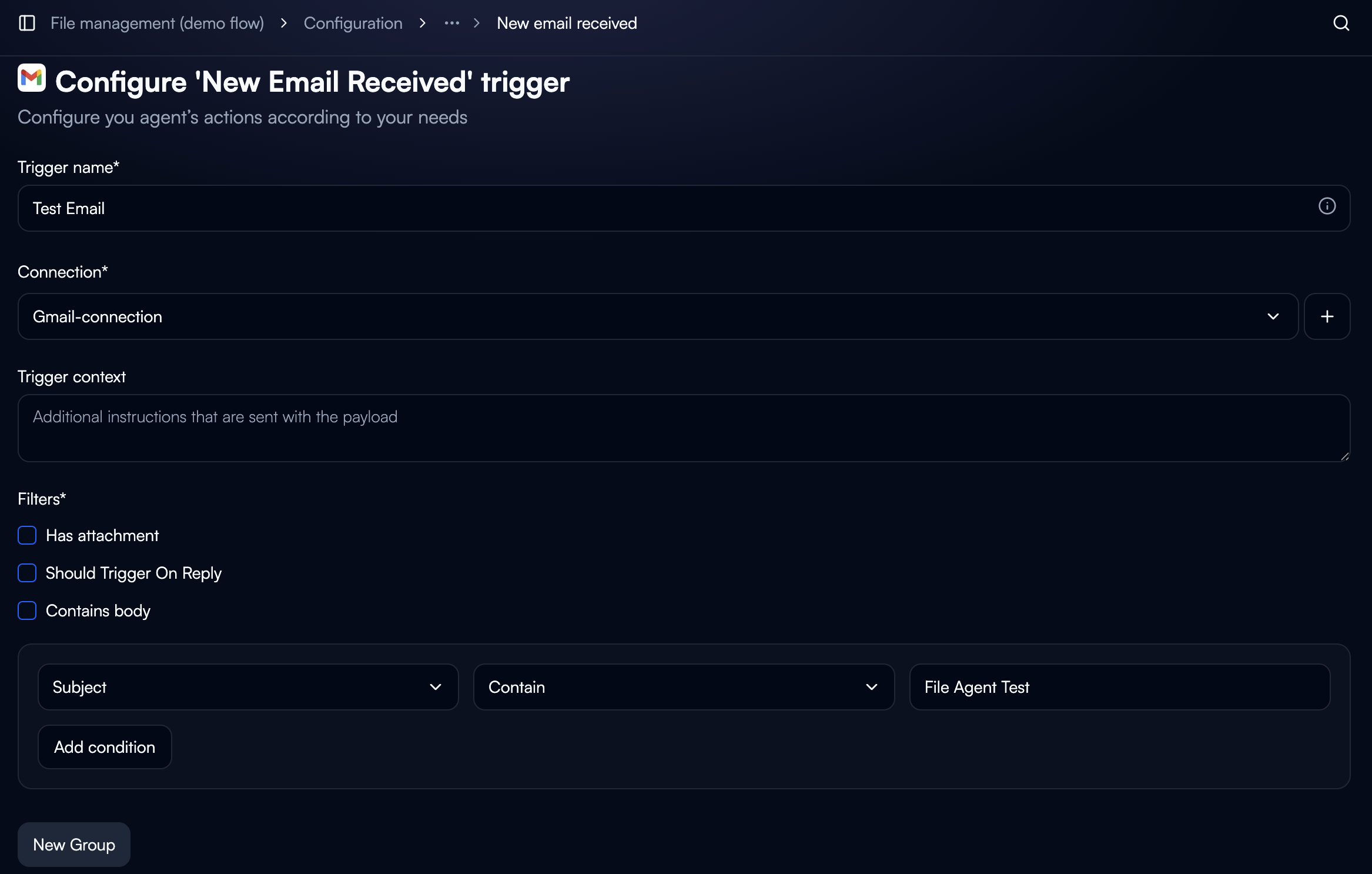Expand breadcrumb ellipsis menu

pos(451,23)
